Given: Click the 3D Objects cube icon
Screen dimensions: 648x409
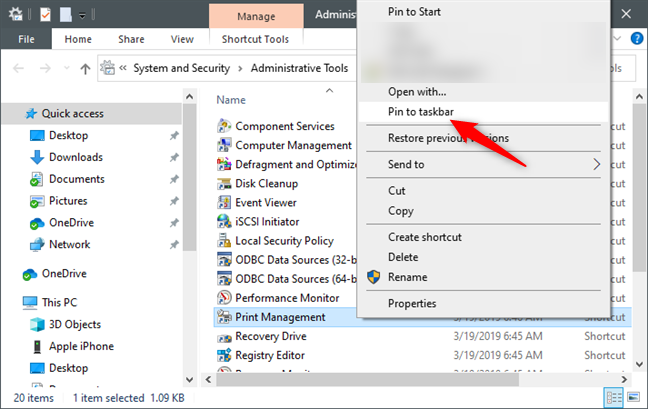Looking at the screenshot, I should (x=37, y=325).
